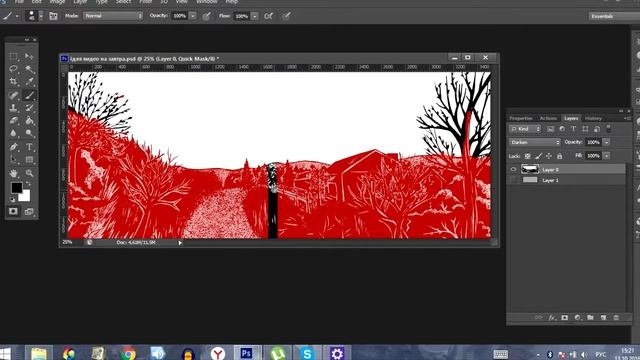
Task: Reset default foreground and background colors
Action: tap(13, 200)
